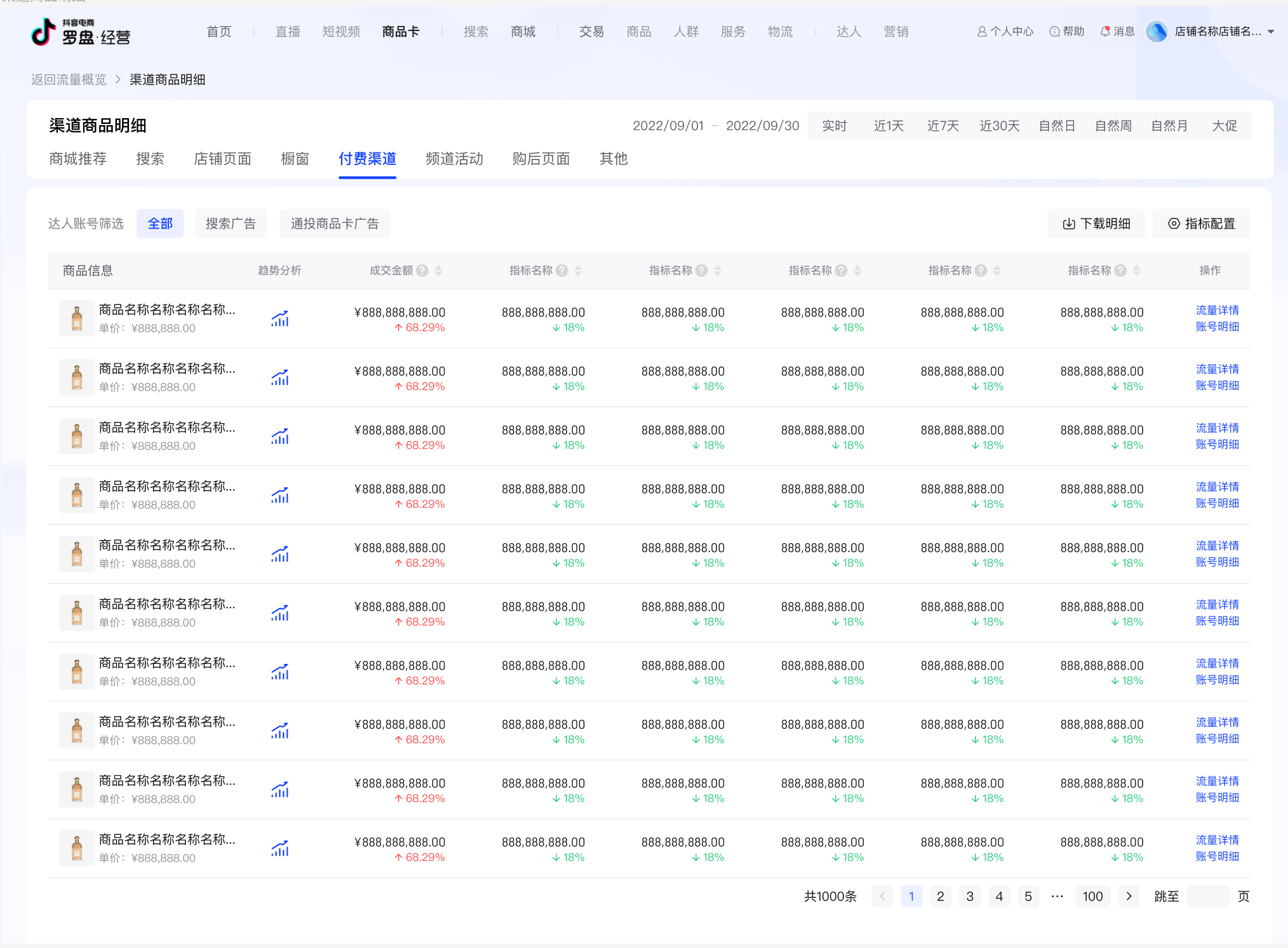Click the 跳至 page number input field
The image size is (1288, 948).
1207,897
